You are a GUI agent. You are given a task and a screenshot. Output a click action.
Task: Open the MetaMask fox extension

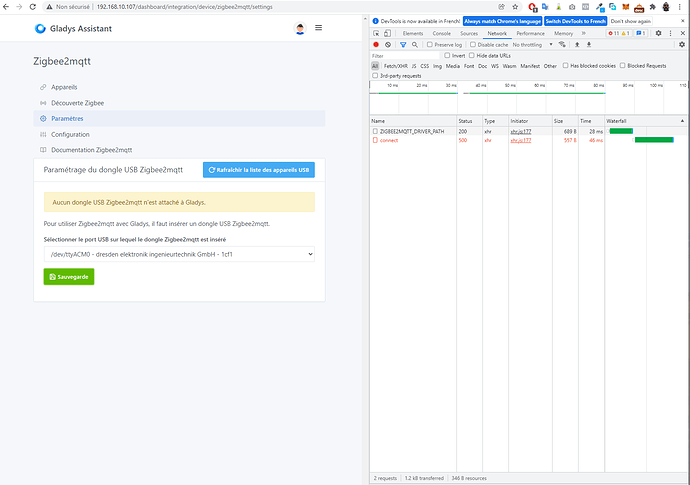tap(625, 7)
